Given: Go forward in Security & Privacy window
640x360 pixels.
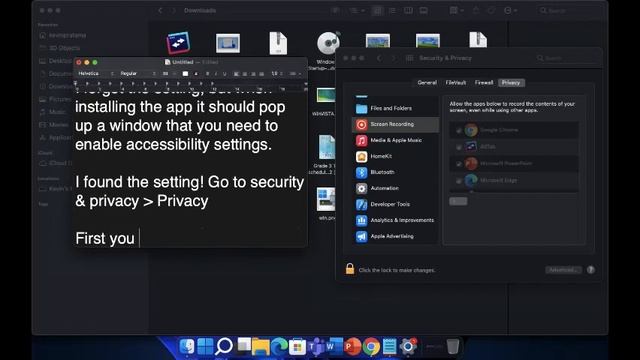Looking at the screenshot, I should (x=393, y=58).
